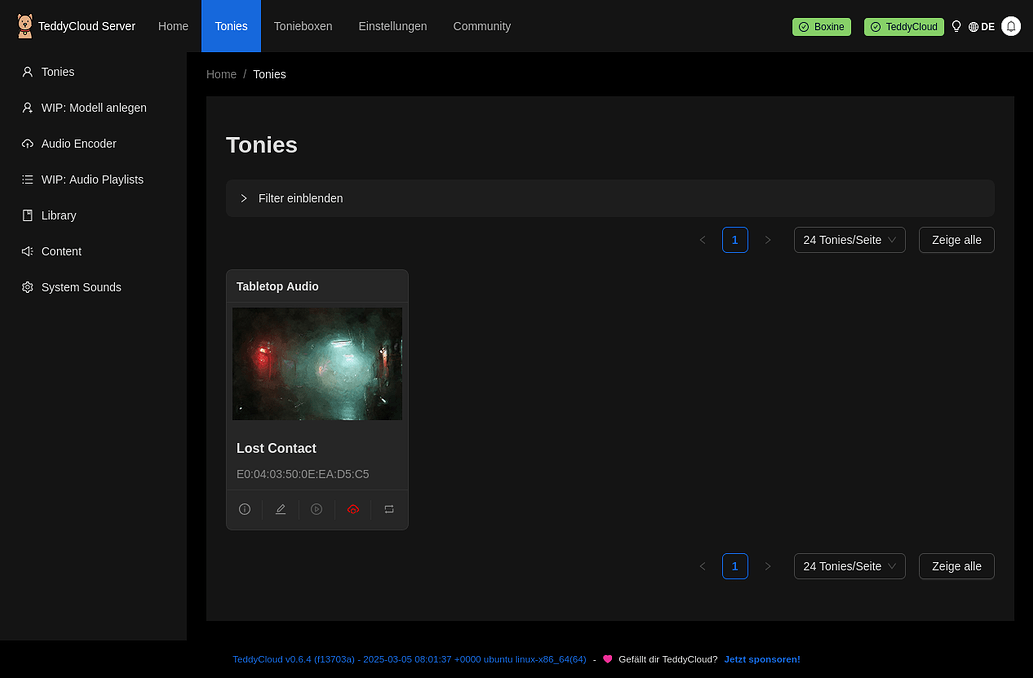Show info for the Lost Contact tonie
The height and width of the screenshot is (678, 1033).
[244, 509]
